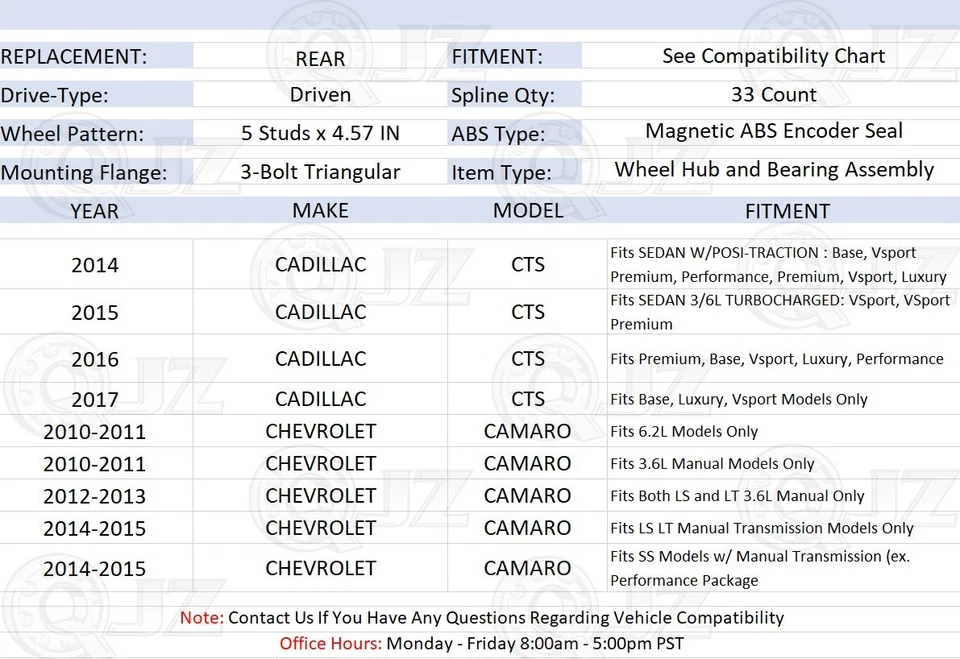
Task: Click the MODEL column header
Action: click(527, 211)
